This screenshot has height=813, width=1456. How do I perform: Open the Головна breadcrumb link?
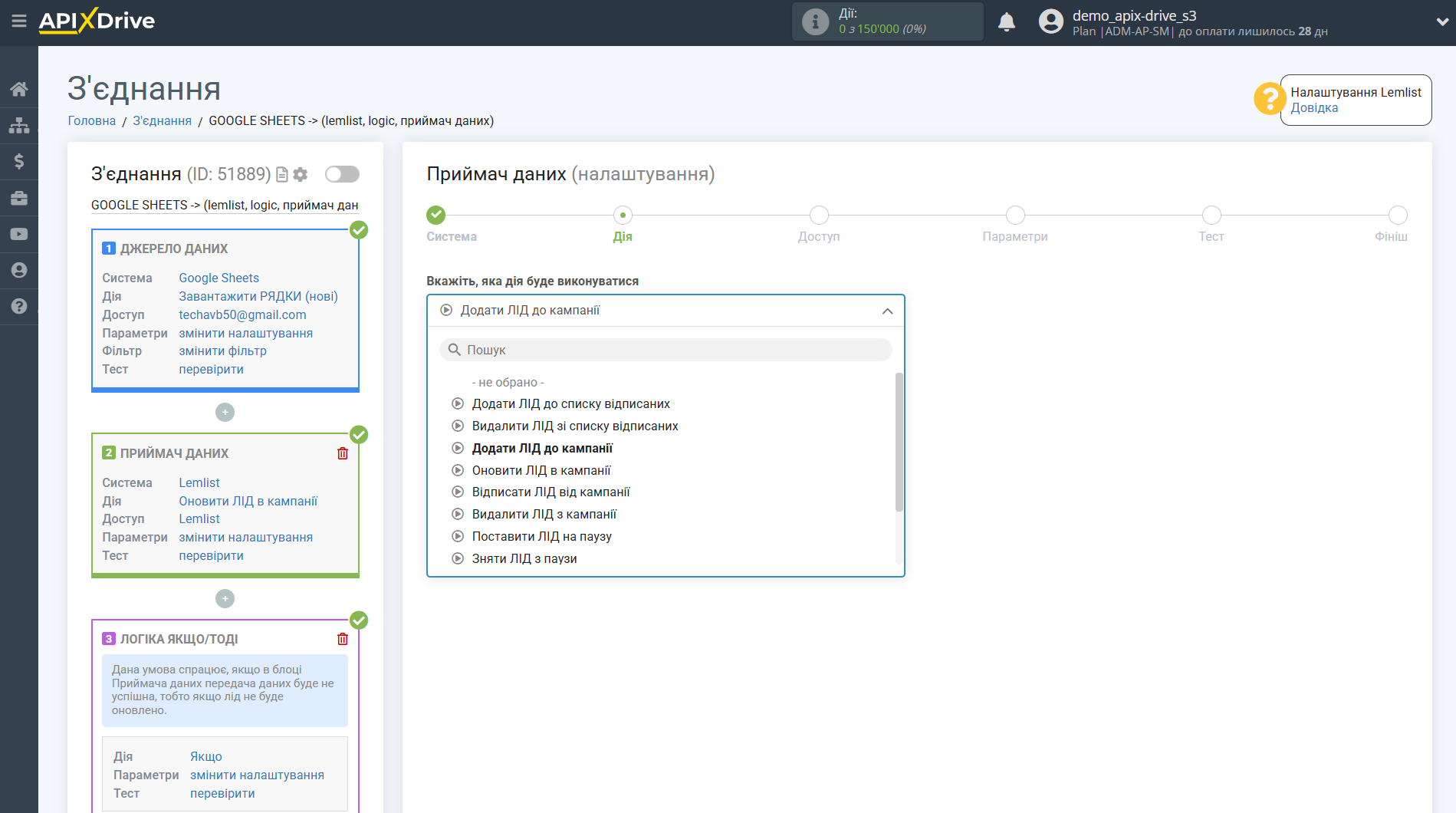pyautogui.click(x=92, y=120)
